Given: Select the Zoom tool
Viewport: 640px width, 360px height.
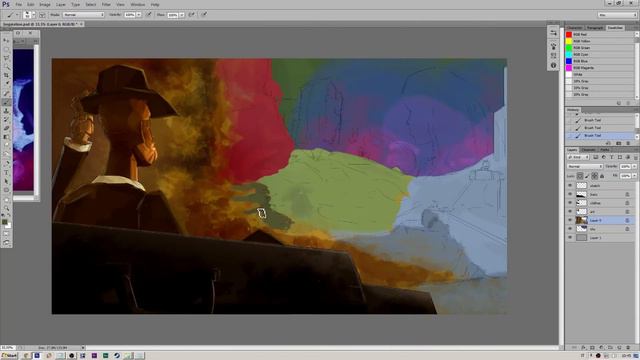Looking at the screenshot, I should tap(6, 208).
